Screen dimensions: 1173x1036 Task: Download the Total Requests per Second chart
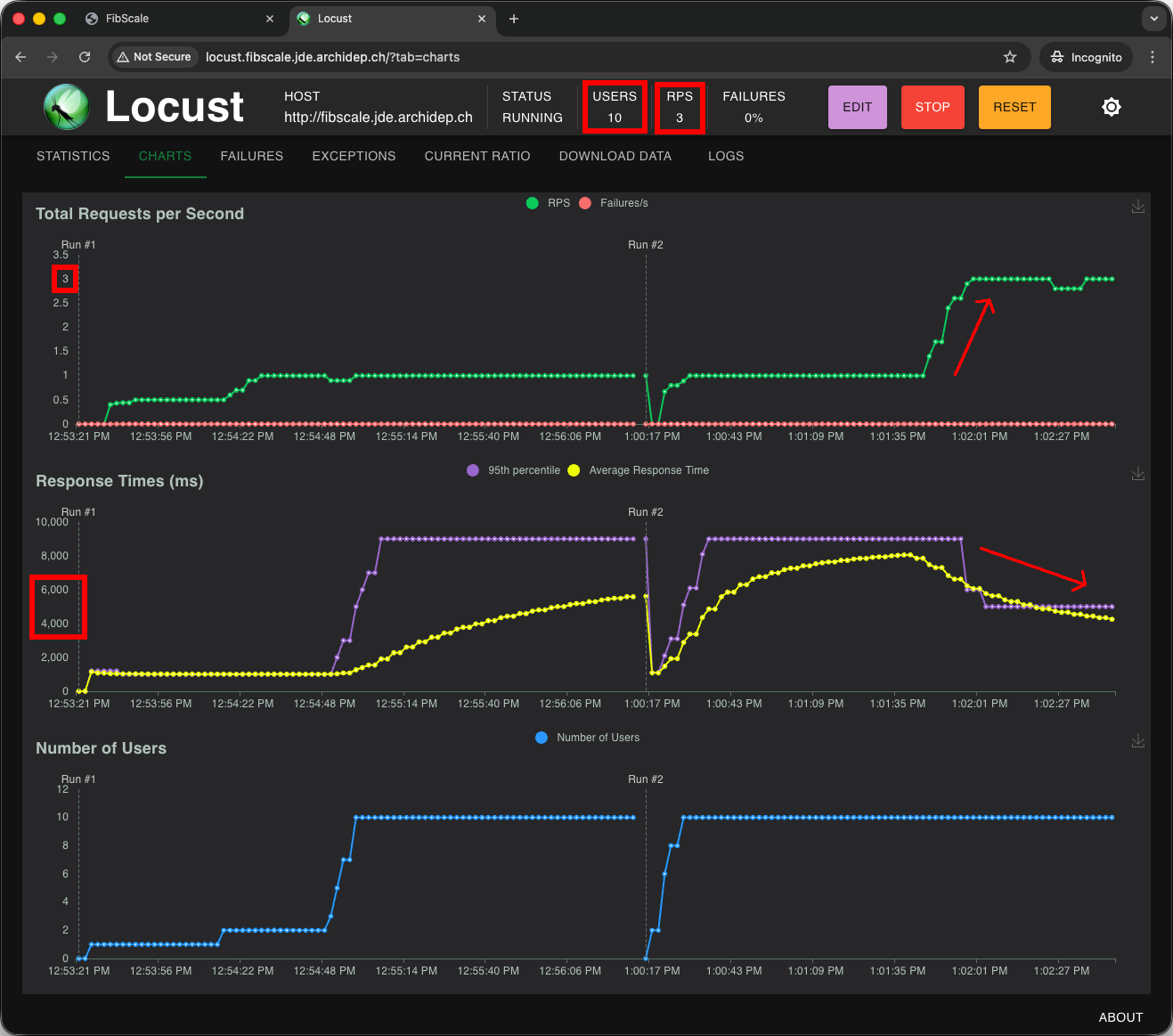[x=1138, y=206]
